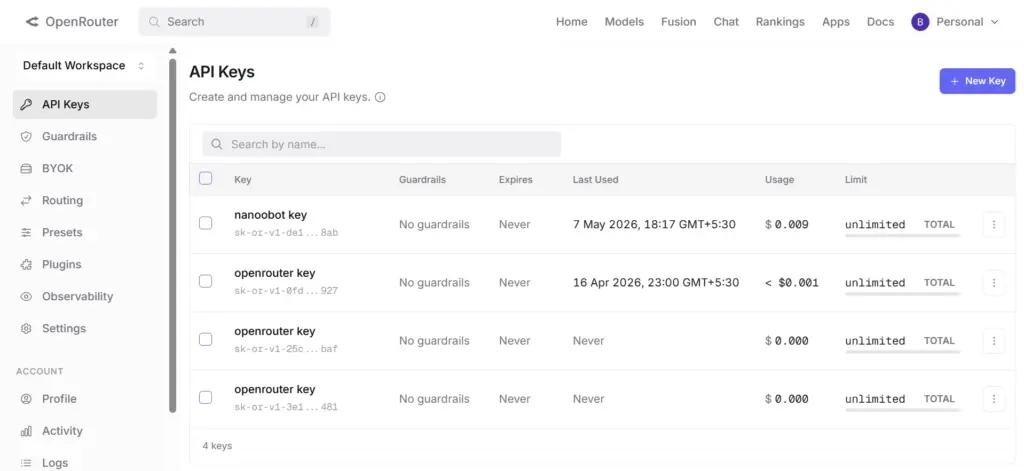Open three-dot menu for nanoobot key
1024x471 pixels.
coord(993,225)
